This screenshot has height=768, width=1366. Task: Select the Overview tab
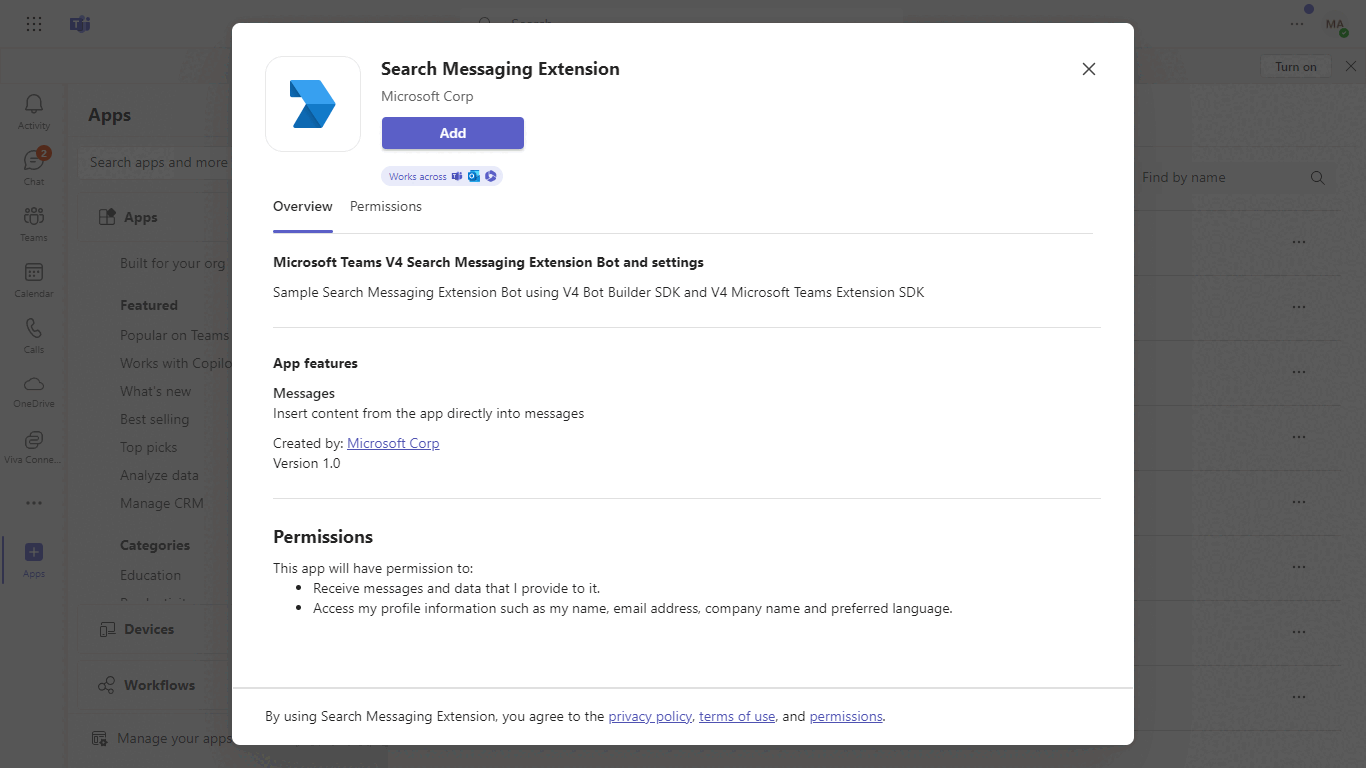point(302,206)
